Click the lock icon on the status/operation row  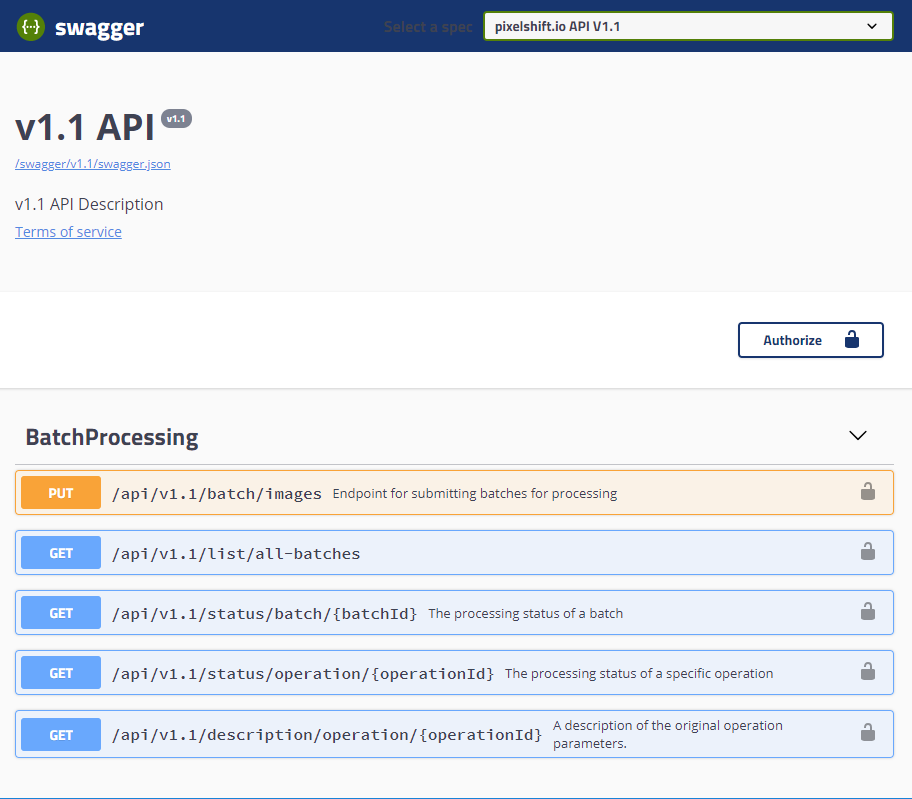[868, 671]
